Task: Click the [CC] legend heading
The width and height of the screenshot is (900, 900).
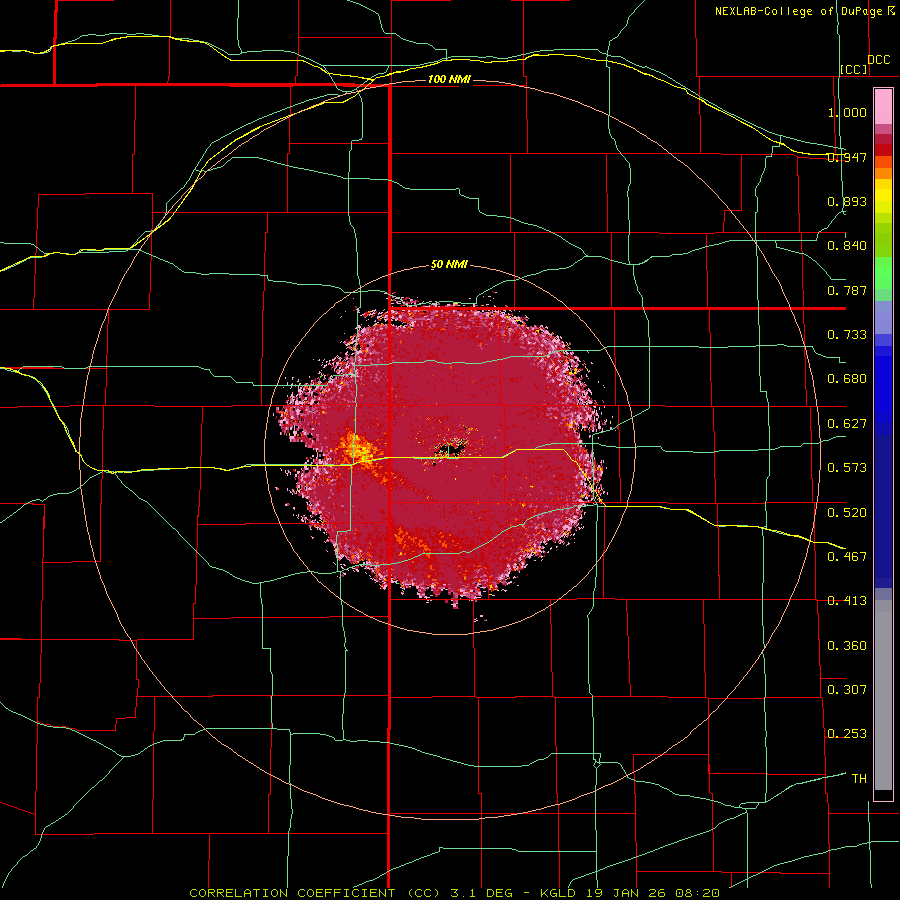Action: (854, 69)
